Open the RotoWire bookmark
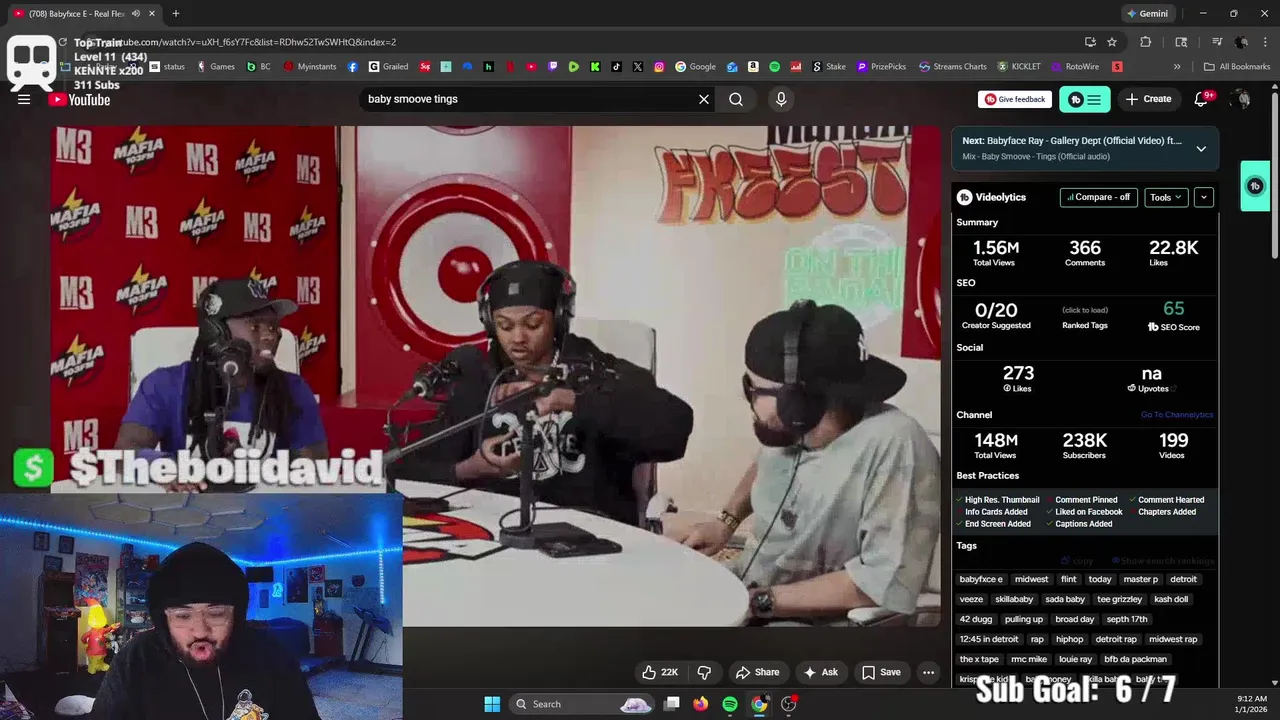 pyautogui.click(x=1075, y=67)
